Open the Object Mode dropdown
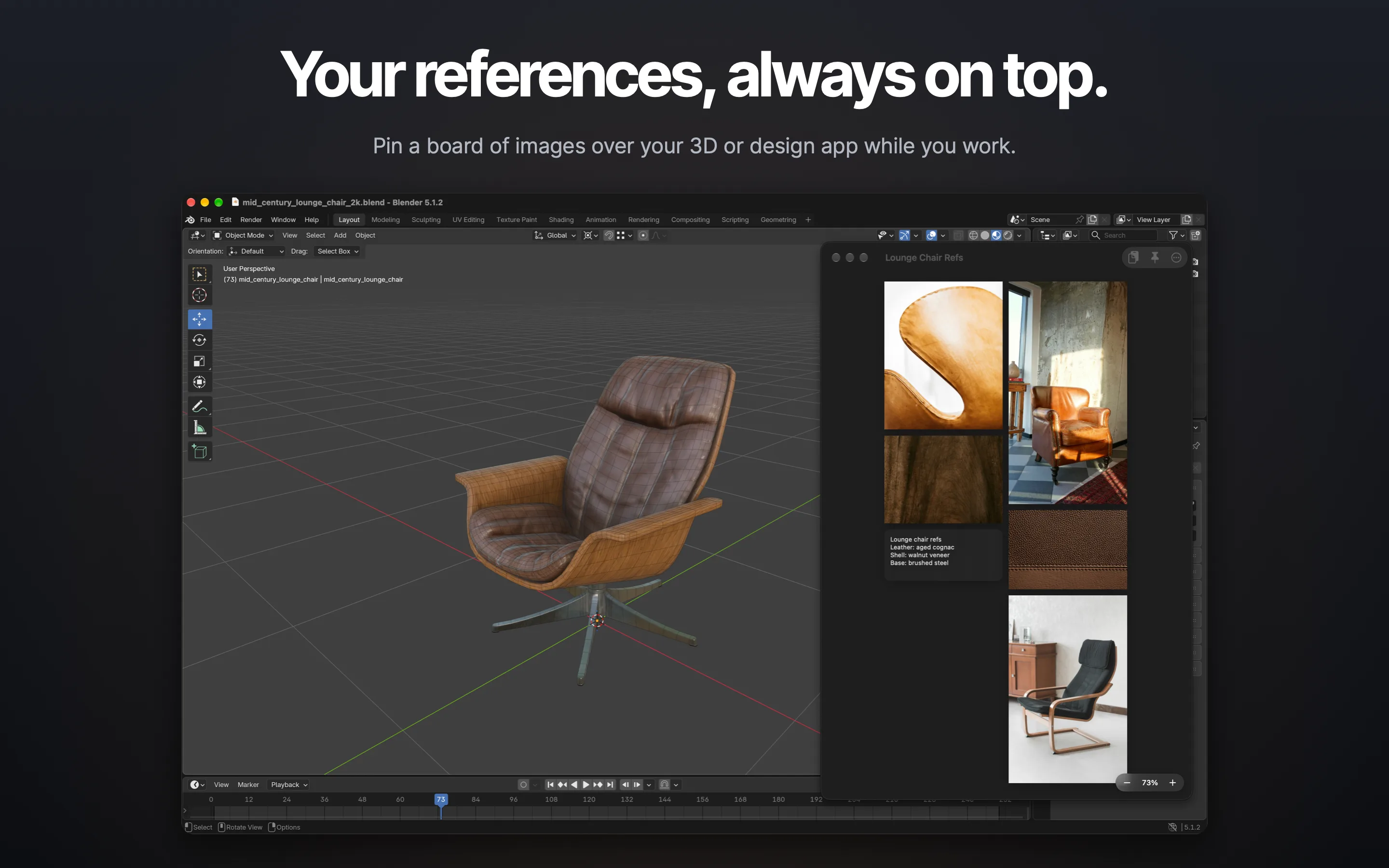 (243, 235)
